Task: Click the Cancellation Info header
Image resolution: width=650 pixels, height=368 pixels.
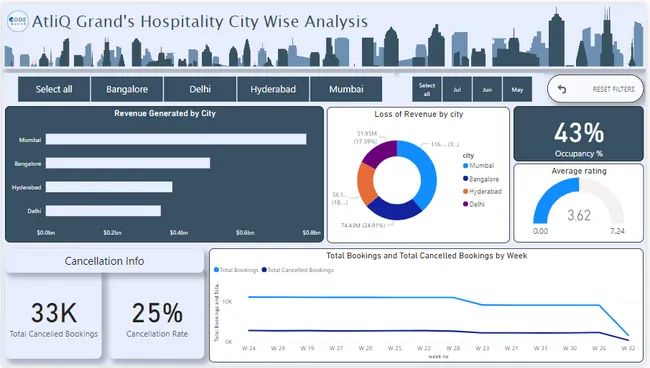Action: pyautogui.click(x=104, y=261)
